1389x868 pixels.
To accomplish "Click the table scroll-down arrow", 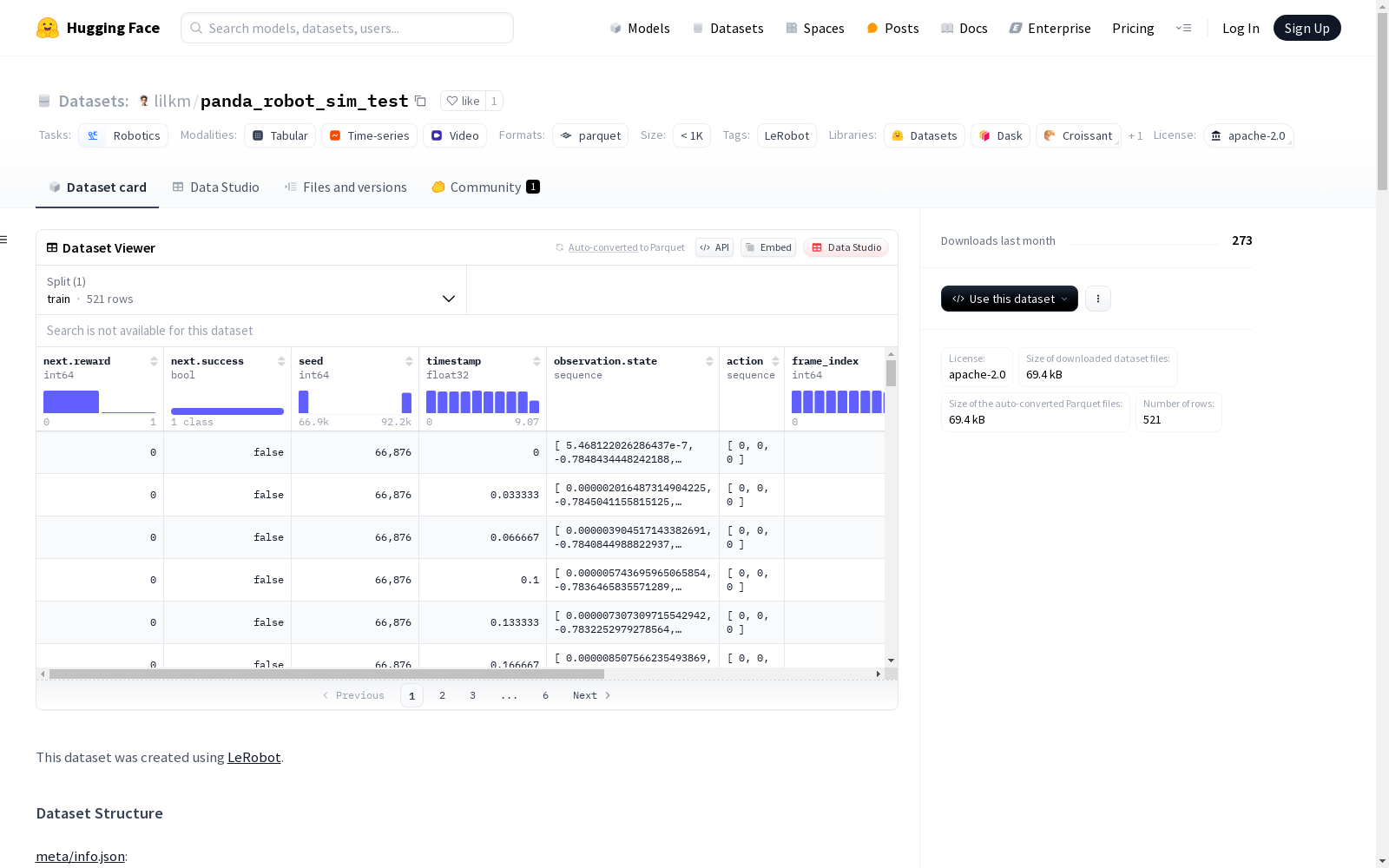I will click(x=891, y=661).
